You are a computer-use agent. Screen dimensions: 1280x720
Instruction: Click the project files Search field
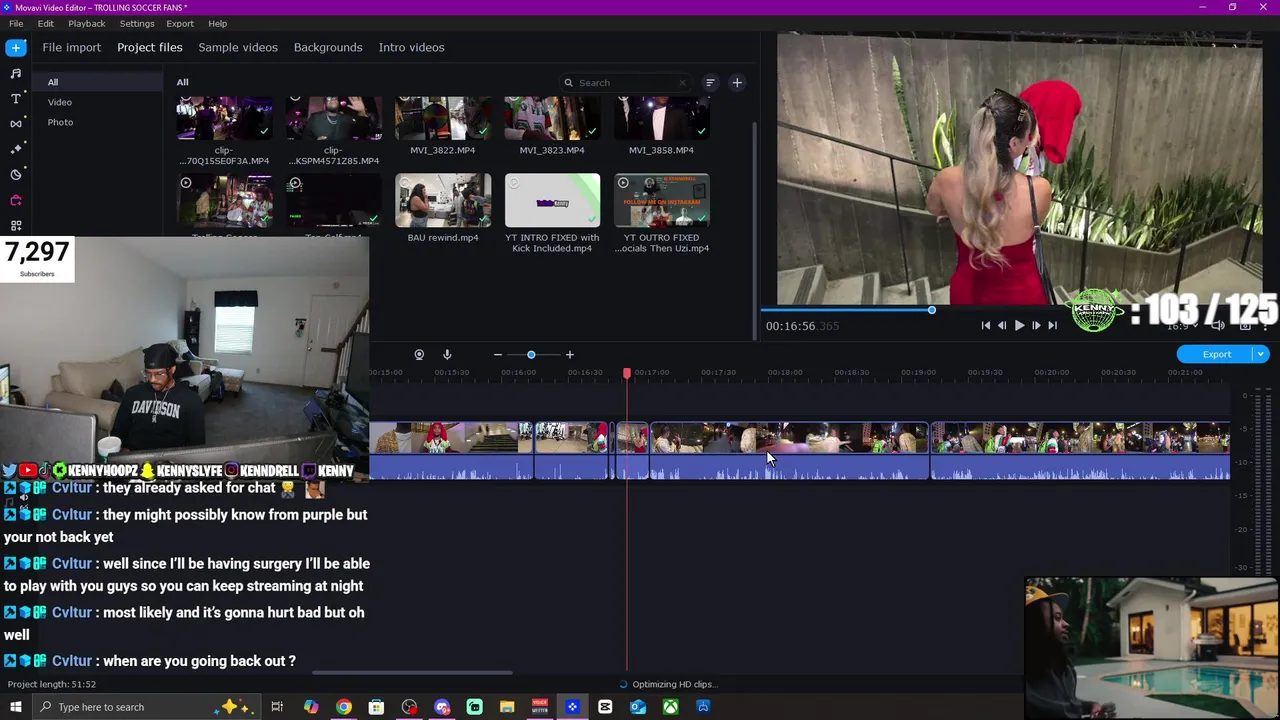point(625,83)
